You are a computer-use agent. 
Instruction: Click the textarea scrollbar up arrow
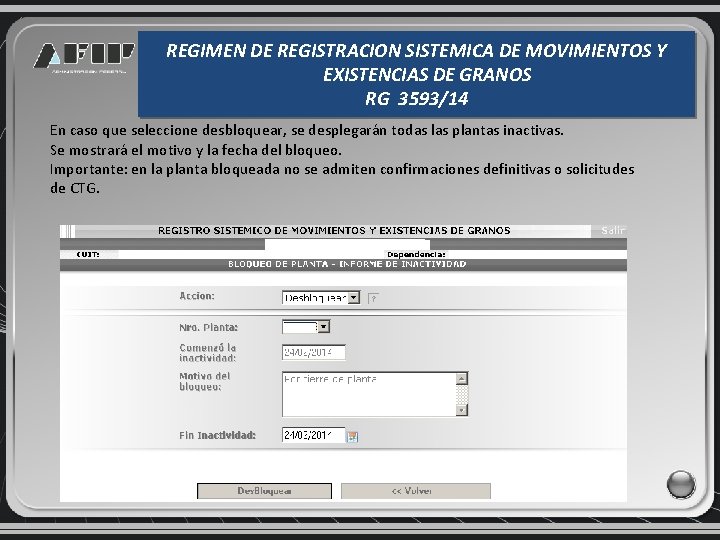(461, 378)
